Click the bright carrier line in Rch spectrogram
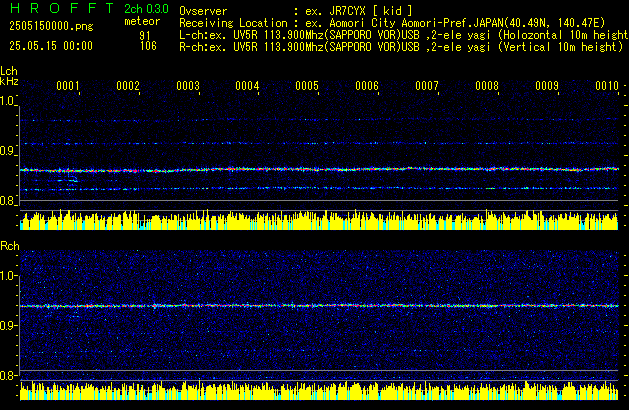The image size is (629, 410). (319, 306)
